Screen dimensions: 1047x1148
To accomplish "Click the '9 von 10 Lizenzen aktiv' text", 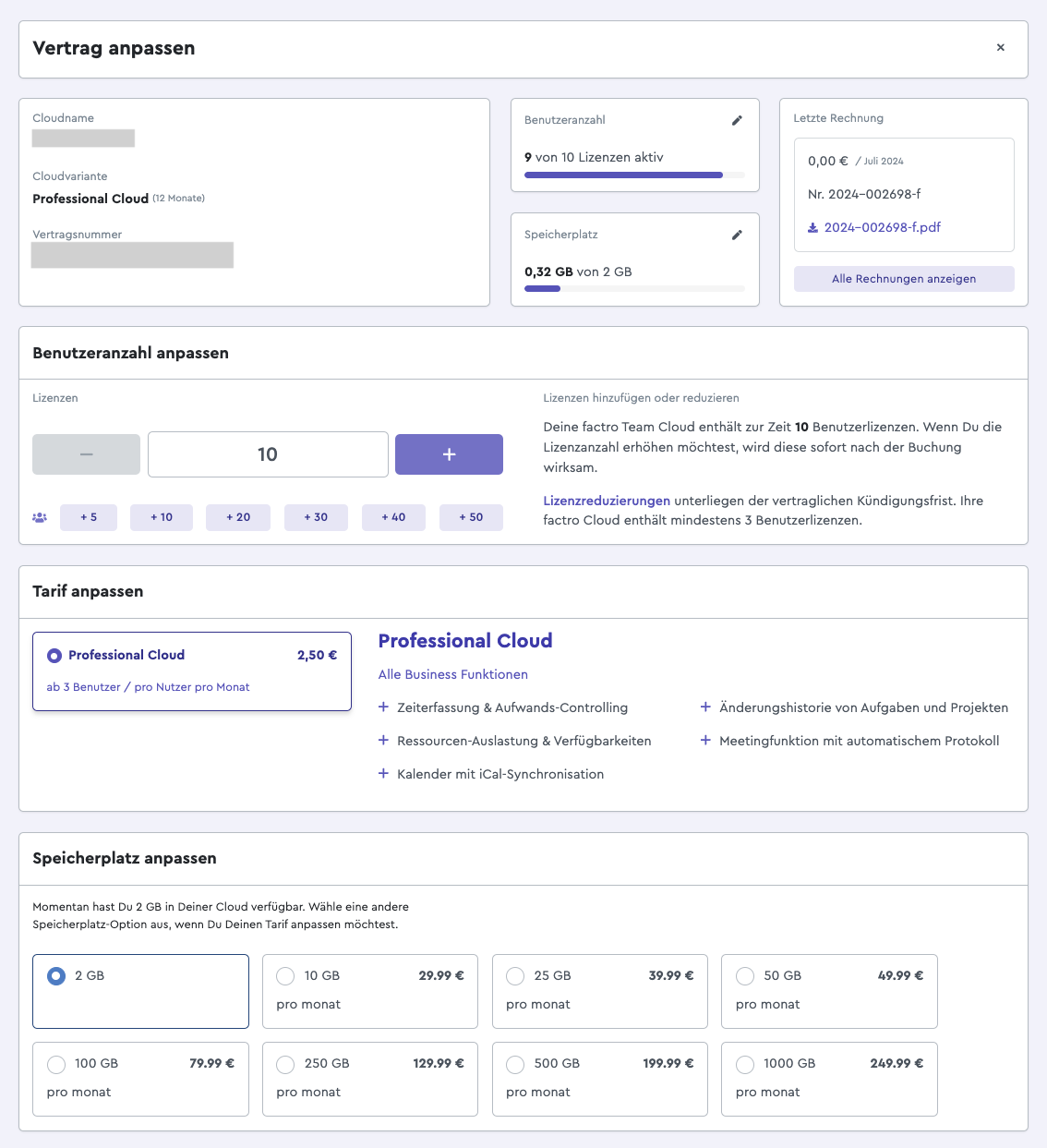I will (x=594, y=157).
